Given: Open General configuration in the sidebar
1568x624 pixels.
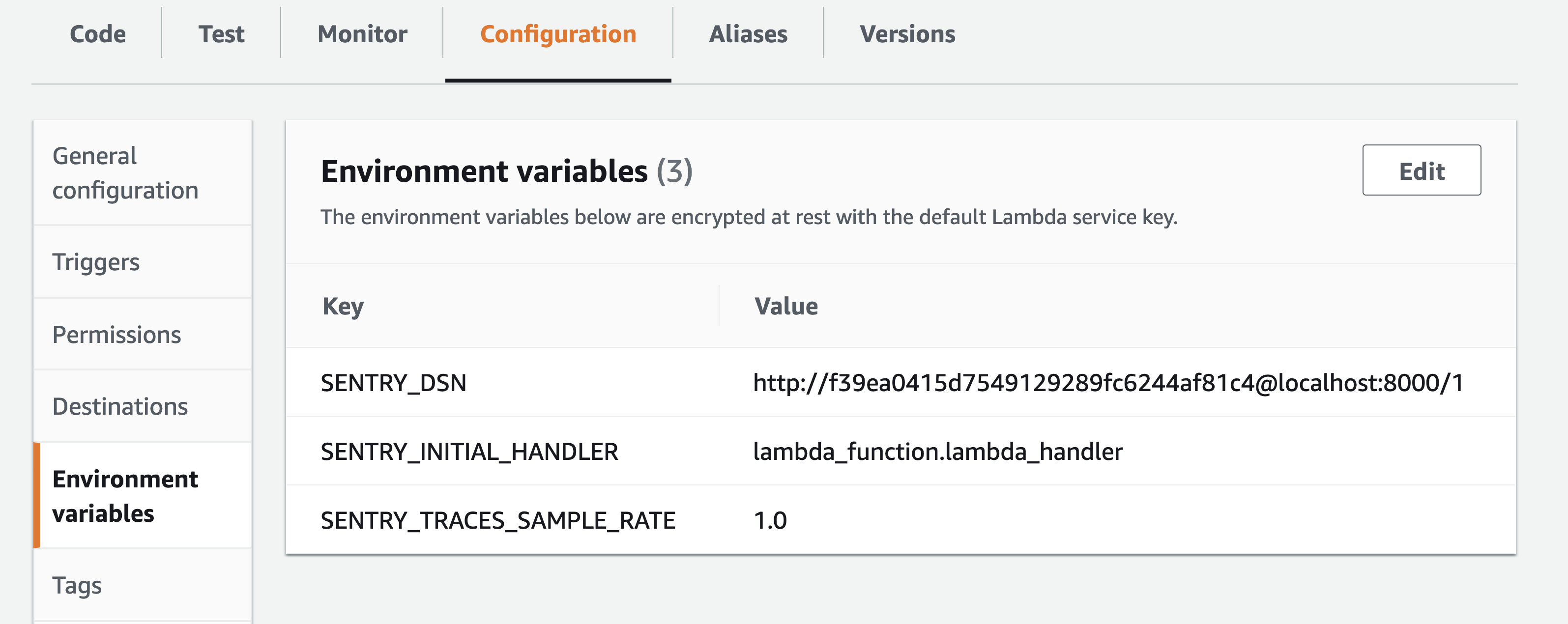Looking at the screenshot, I should tap(125, 173).
